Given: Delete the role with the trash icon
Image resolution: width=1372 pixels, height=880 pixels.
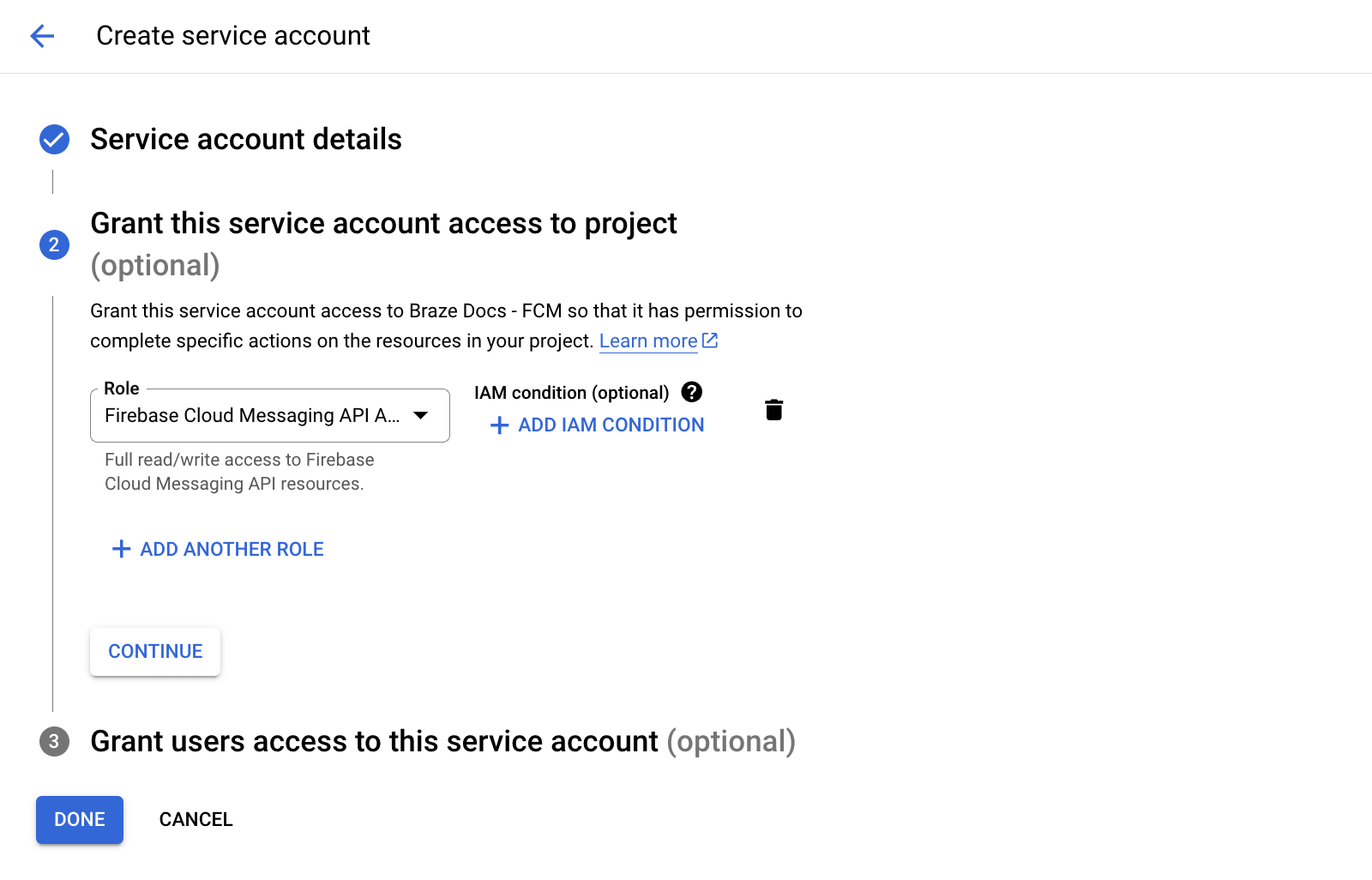Looking at the screenshot, I should (773, 410).
